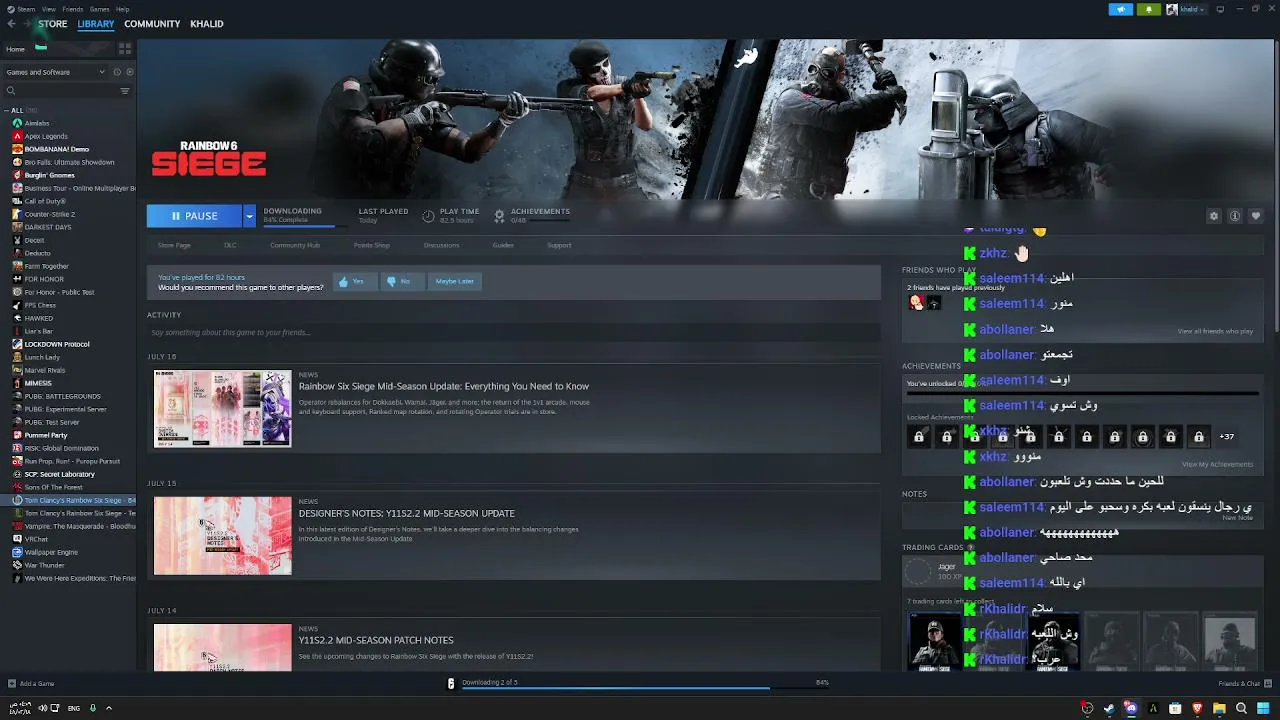The height and width of the screenshot is (720, 1280).
Task: Show ready-to-play filter icon
Action: (129, 72)
